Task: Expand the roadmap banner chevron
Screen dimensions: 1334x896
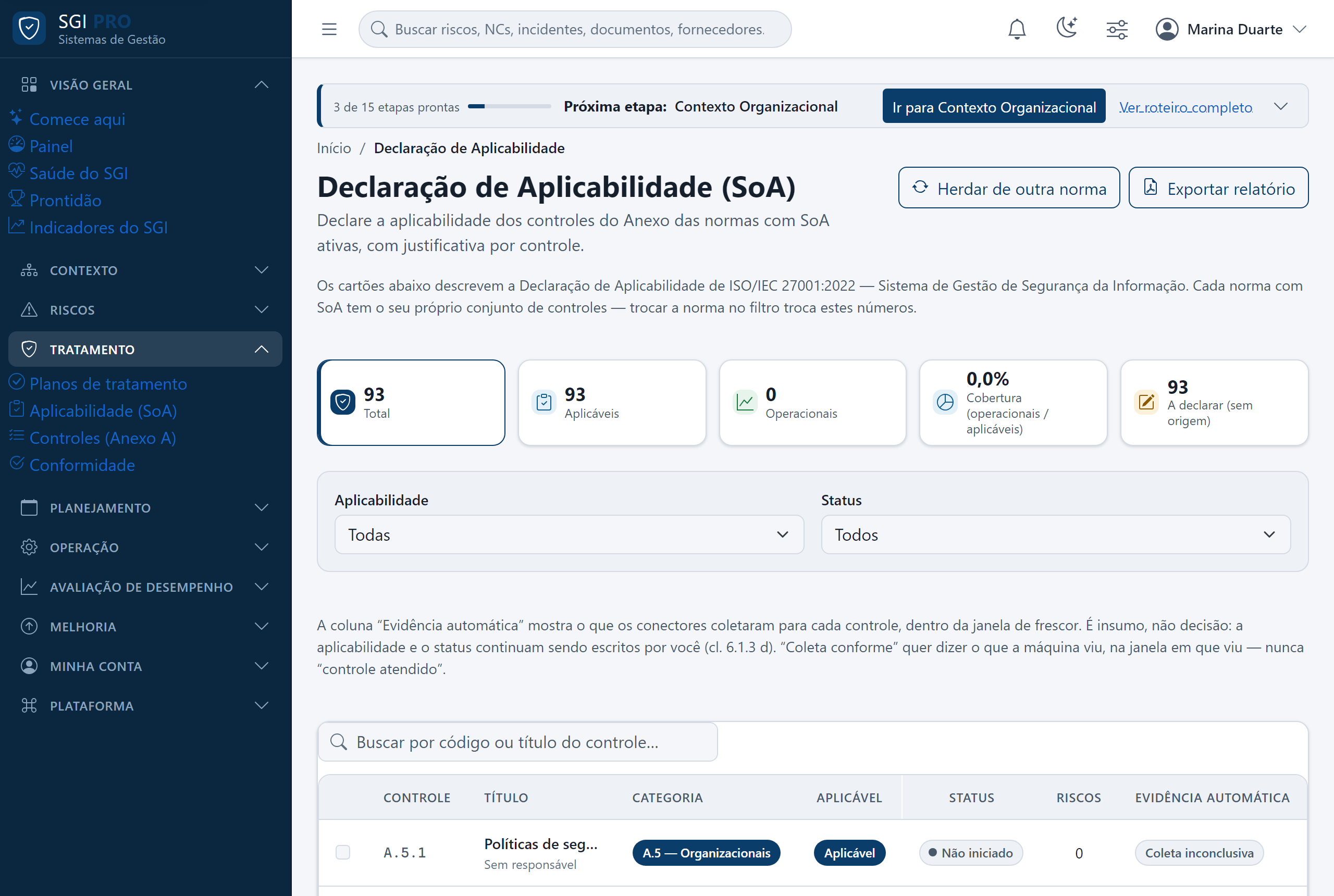Action: 1281,107
